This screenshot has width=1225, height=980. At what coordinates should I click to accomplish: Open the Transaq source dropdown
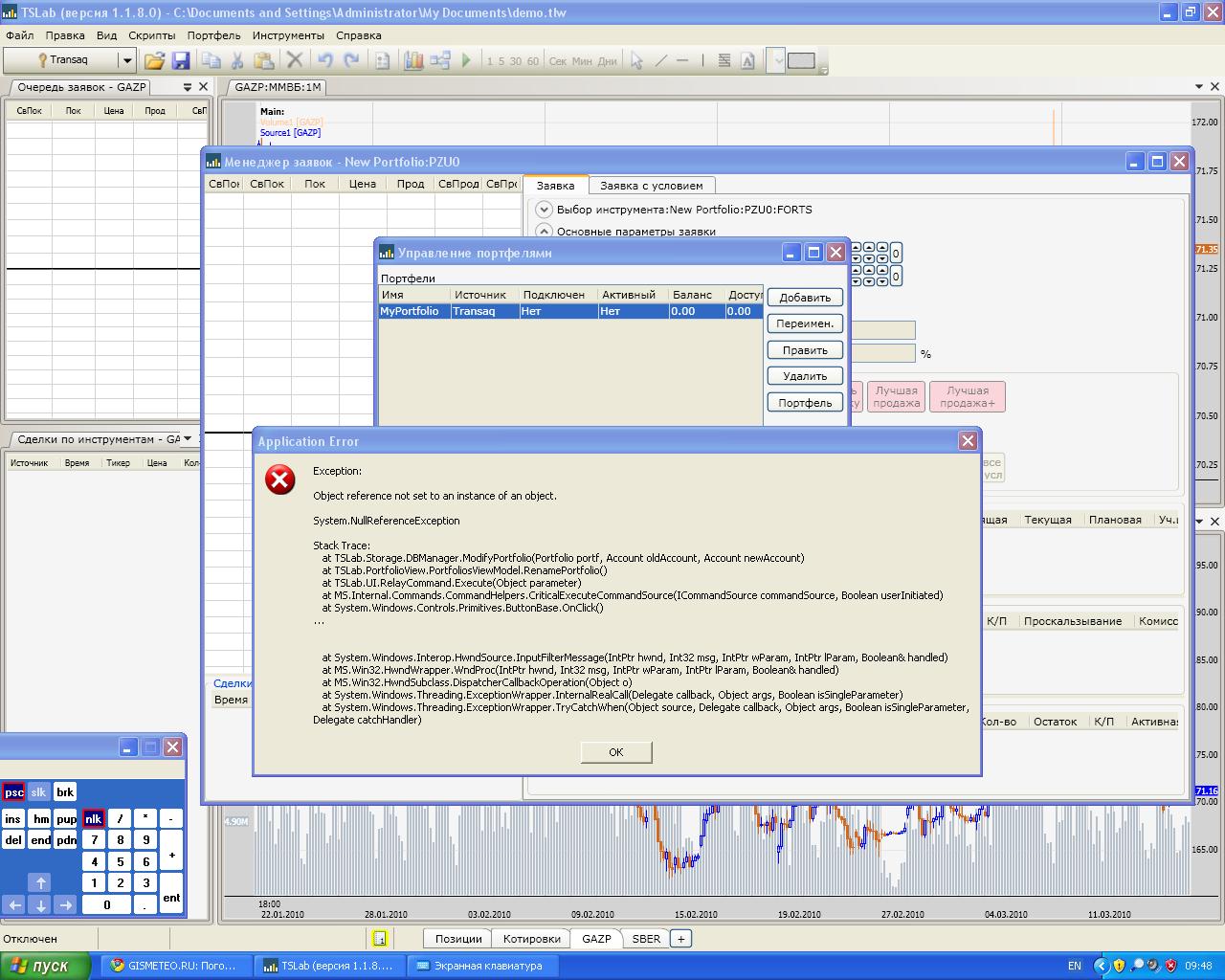coord(125,60)
